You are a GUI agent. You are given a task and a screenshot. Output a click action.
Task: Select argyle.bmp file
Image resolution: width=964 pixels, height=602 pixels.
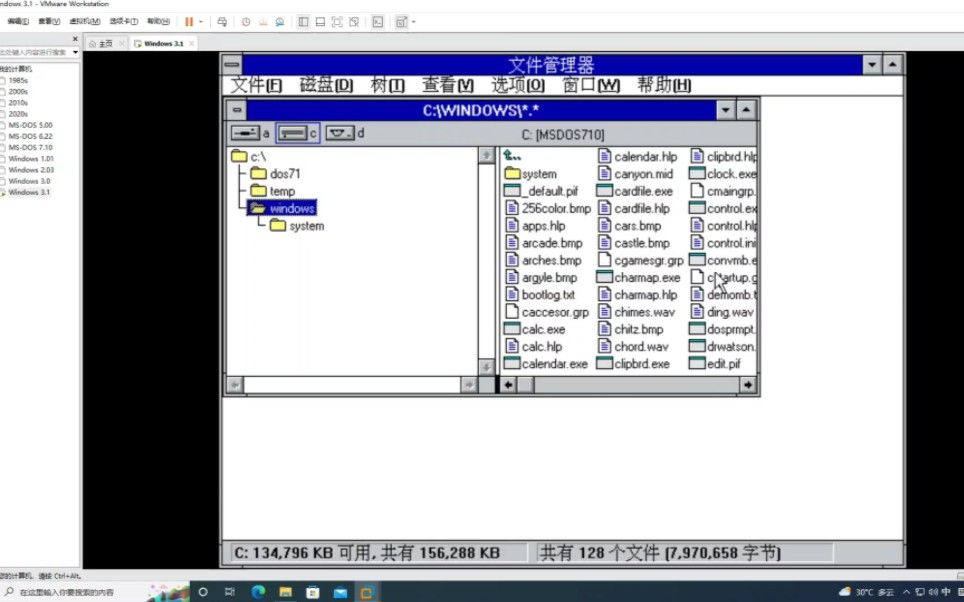click(541, 277)
